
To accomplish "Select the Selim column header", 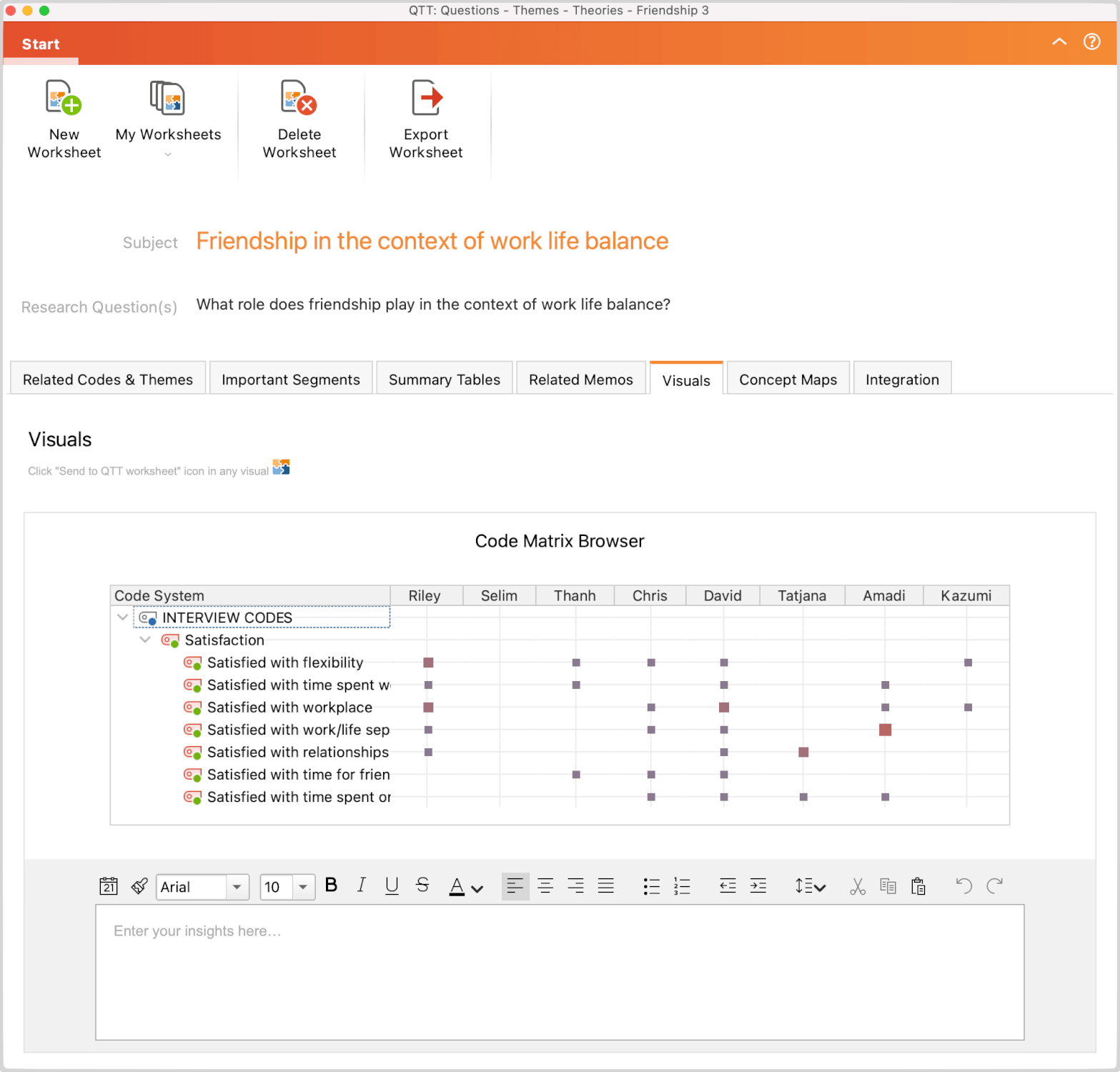I will pyautogui.click(x=500, y=595).
